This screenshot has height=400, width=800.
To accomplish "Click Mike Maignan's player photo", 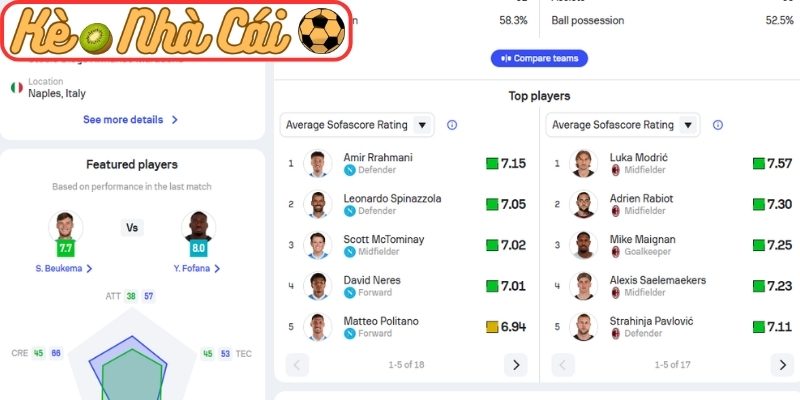I will [584, 245].
